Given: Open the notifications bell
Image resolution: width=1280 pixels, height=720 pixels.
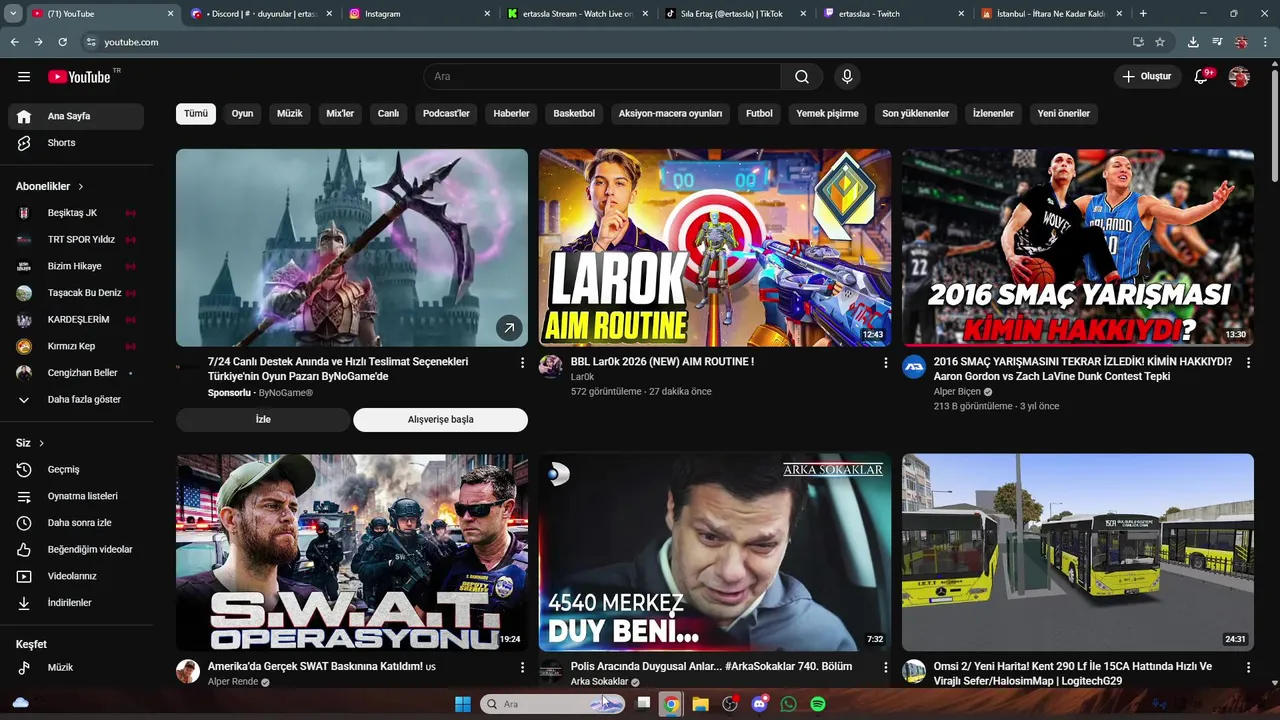Looking at the screenshot, I should point(1202,77).
